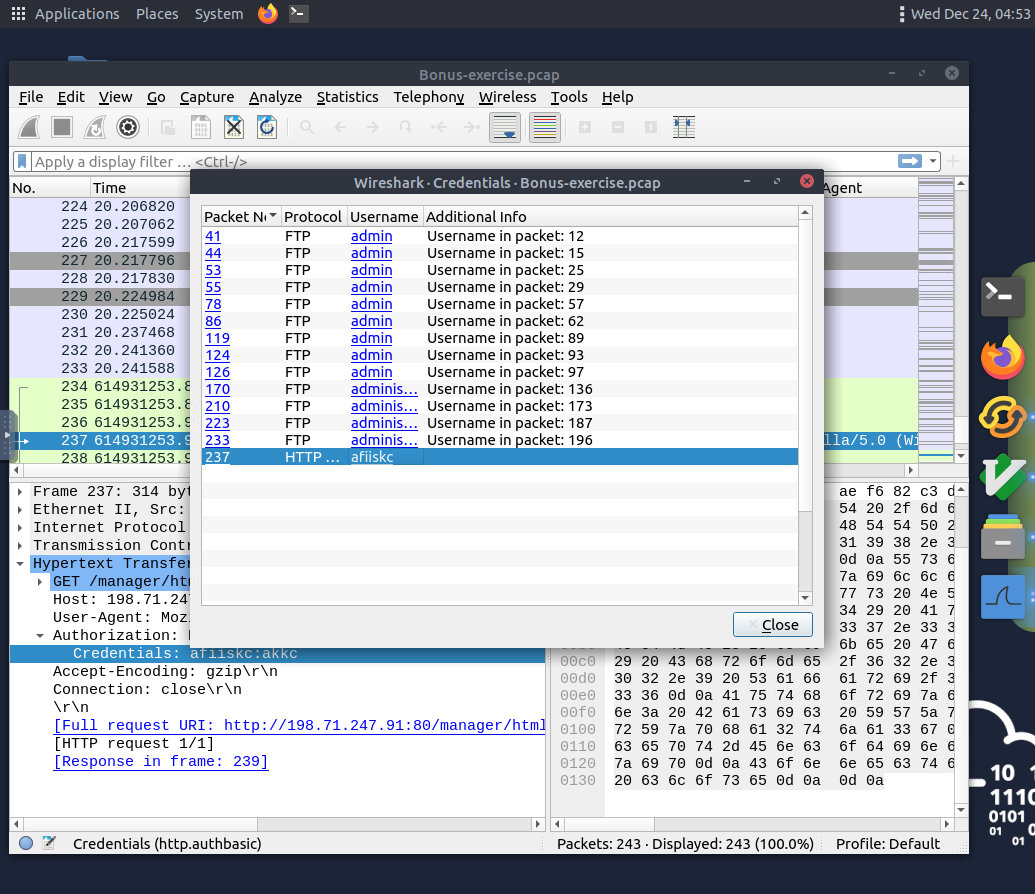The width and height of the screenshot is (1035, 894).
Task: Open packet 41 link in Credentials
Action: [213, 236]
